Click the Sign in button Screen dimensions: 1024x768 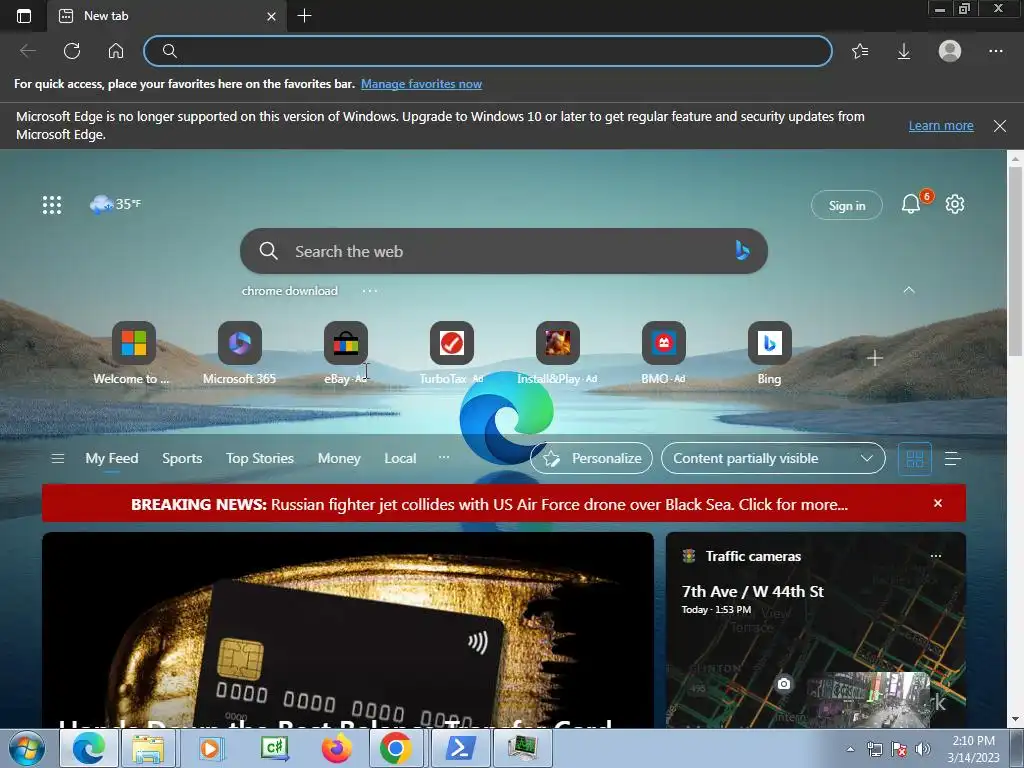[846, 206]
